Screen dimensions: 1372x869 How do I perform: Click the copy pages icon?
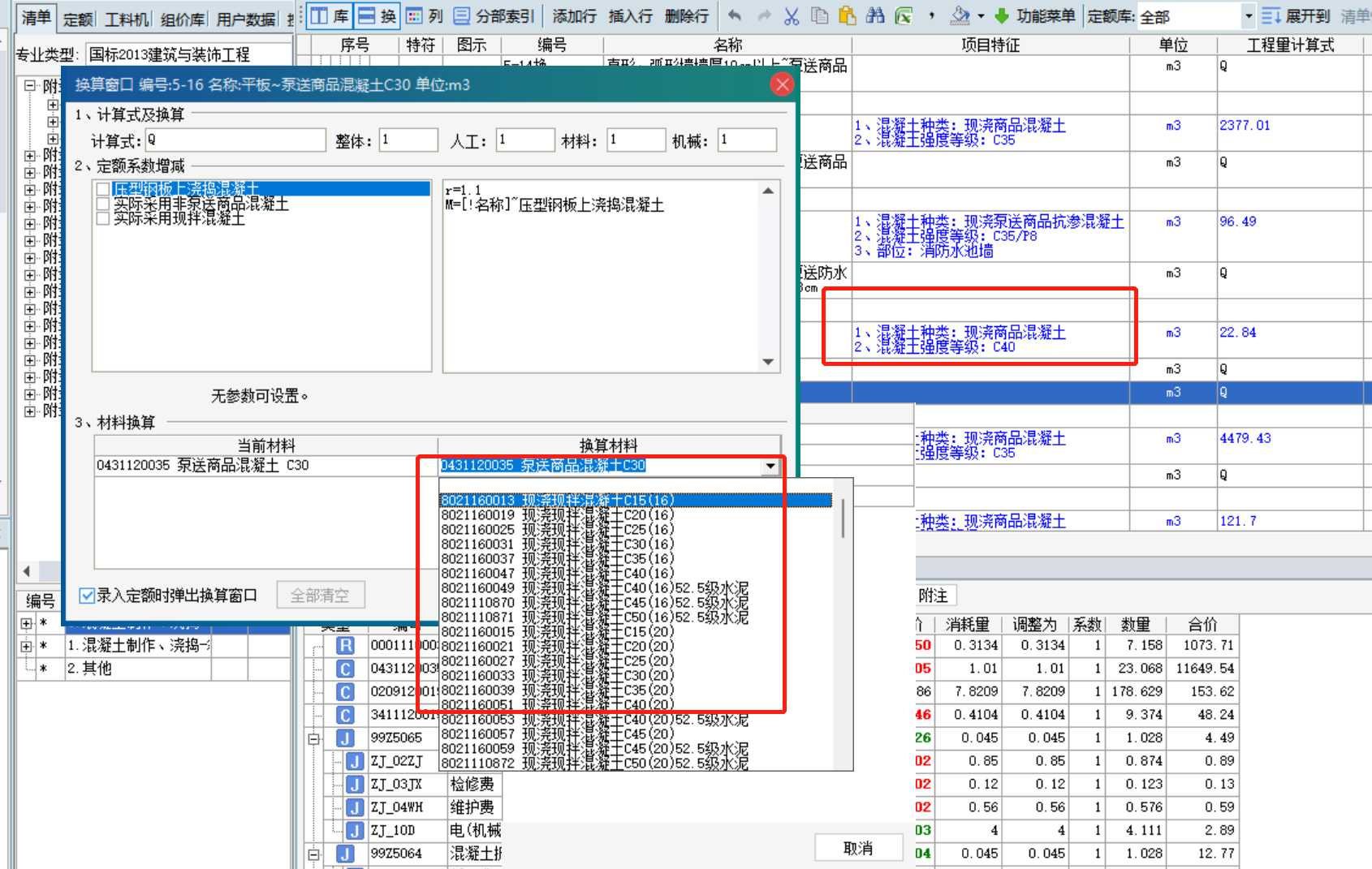[820, 15]
